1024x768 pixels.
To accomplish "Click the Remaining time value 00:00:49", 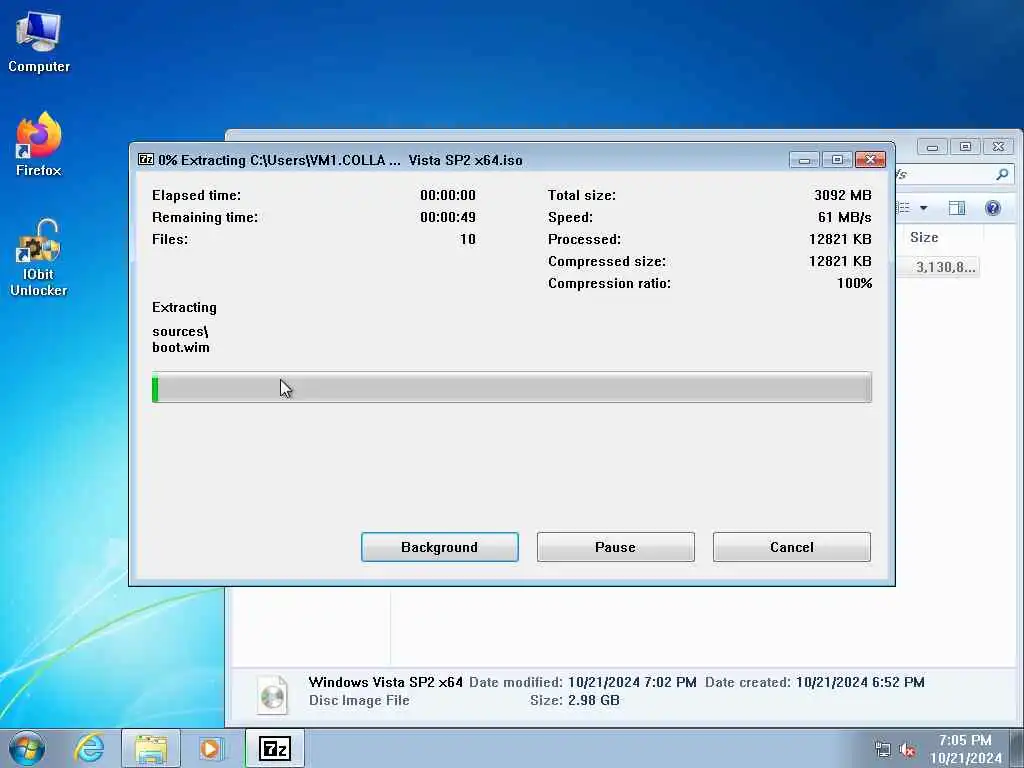I will 447,217.
